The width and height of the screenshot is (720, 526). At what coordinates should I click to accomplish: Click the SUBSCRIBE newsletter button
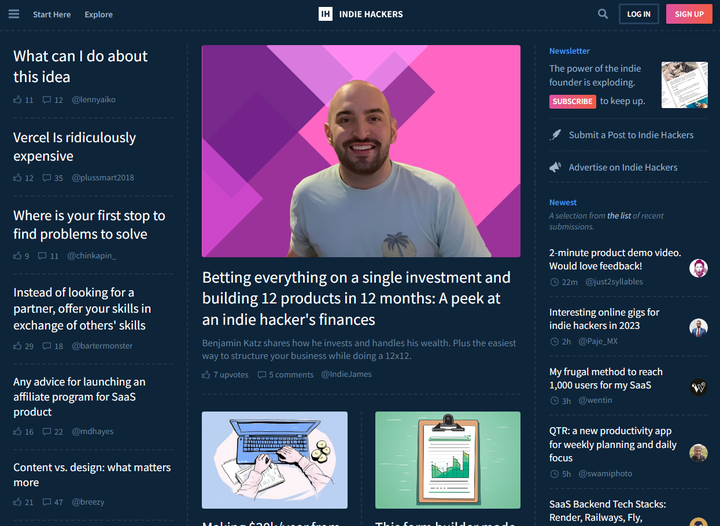coord(573,101)
